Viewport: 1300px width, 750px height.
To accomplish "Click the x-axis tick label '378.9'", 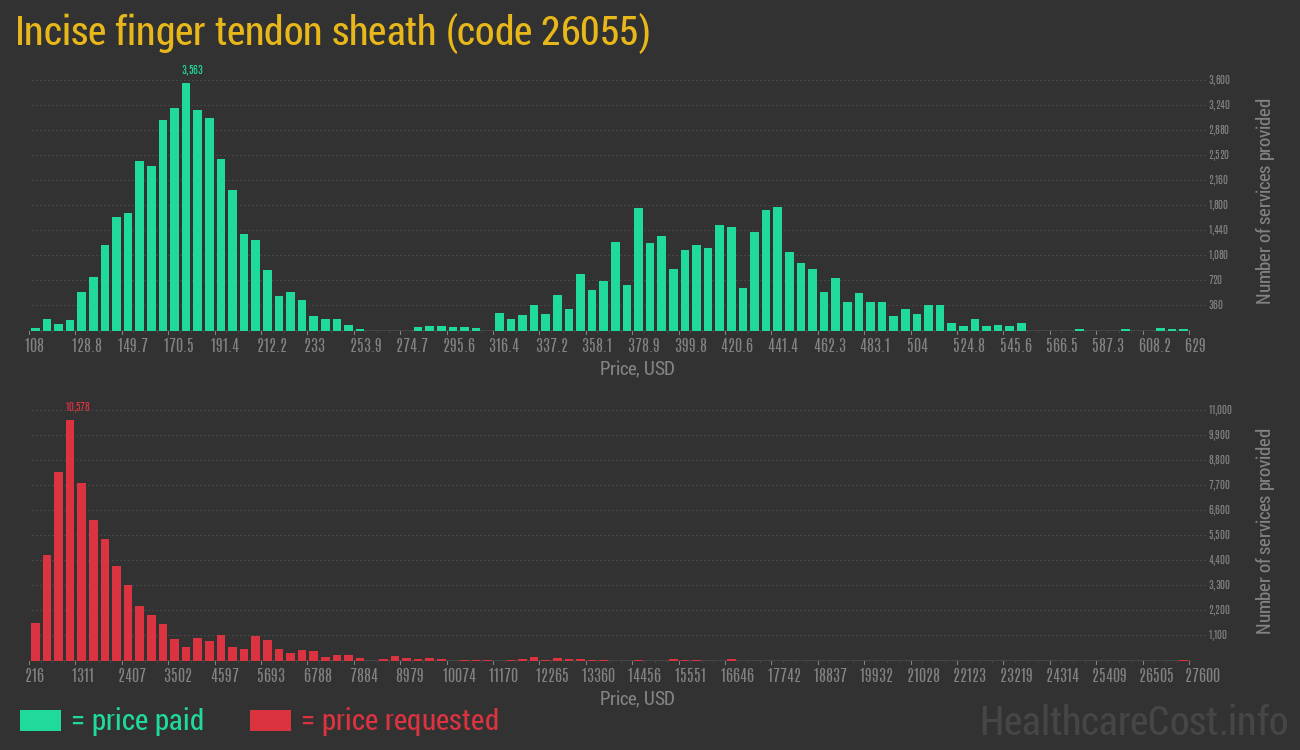I will (644, 346).
